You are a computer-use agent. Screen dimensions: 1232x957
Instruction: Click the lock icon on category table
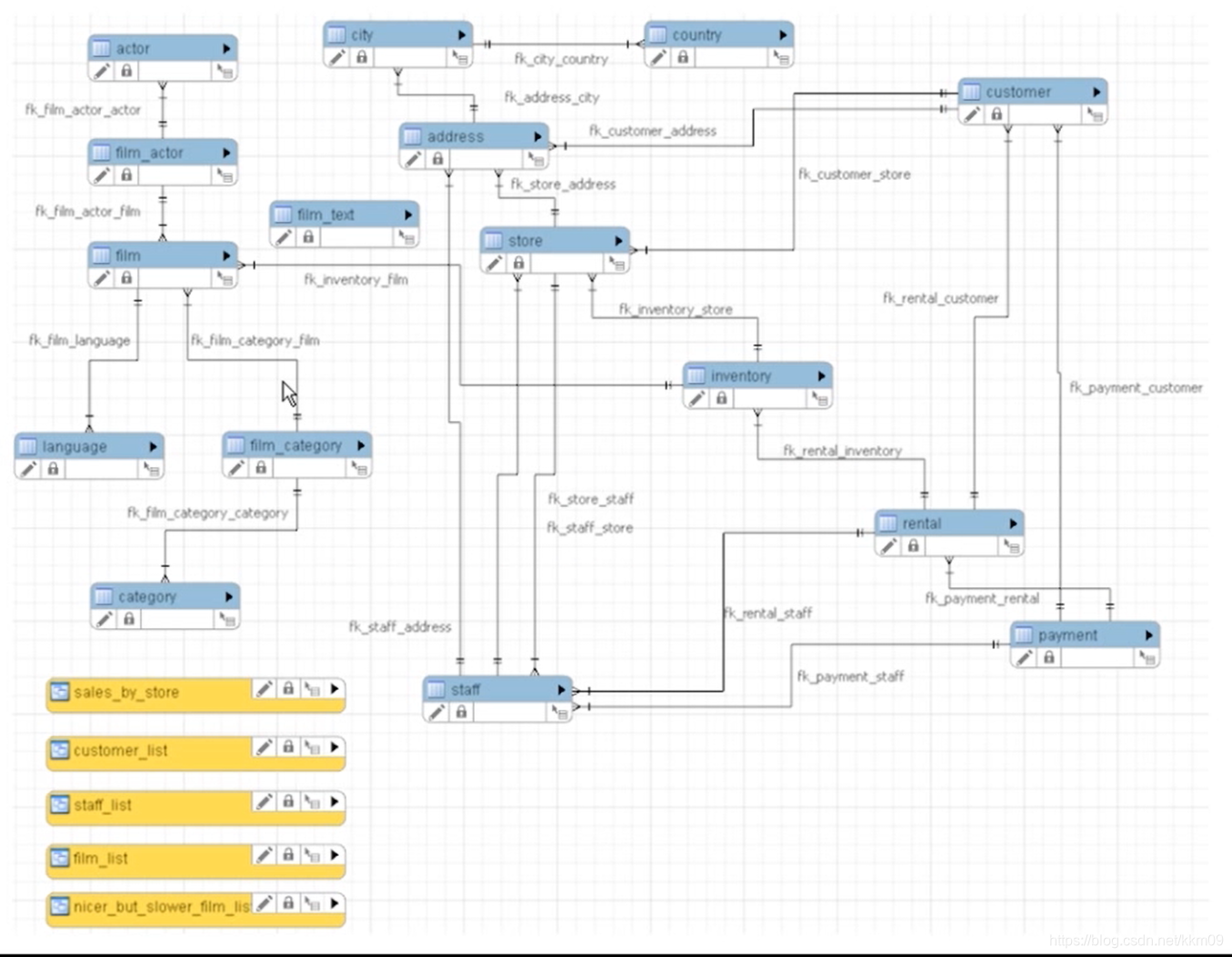[x=129, y=619]
